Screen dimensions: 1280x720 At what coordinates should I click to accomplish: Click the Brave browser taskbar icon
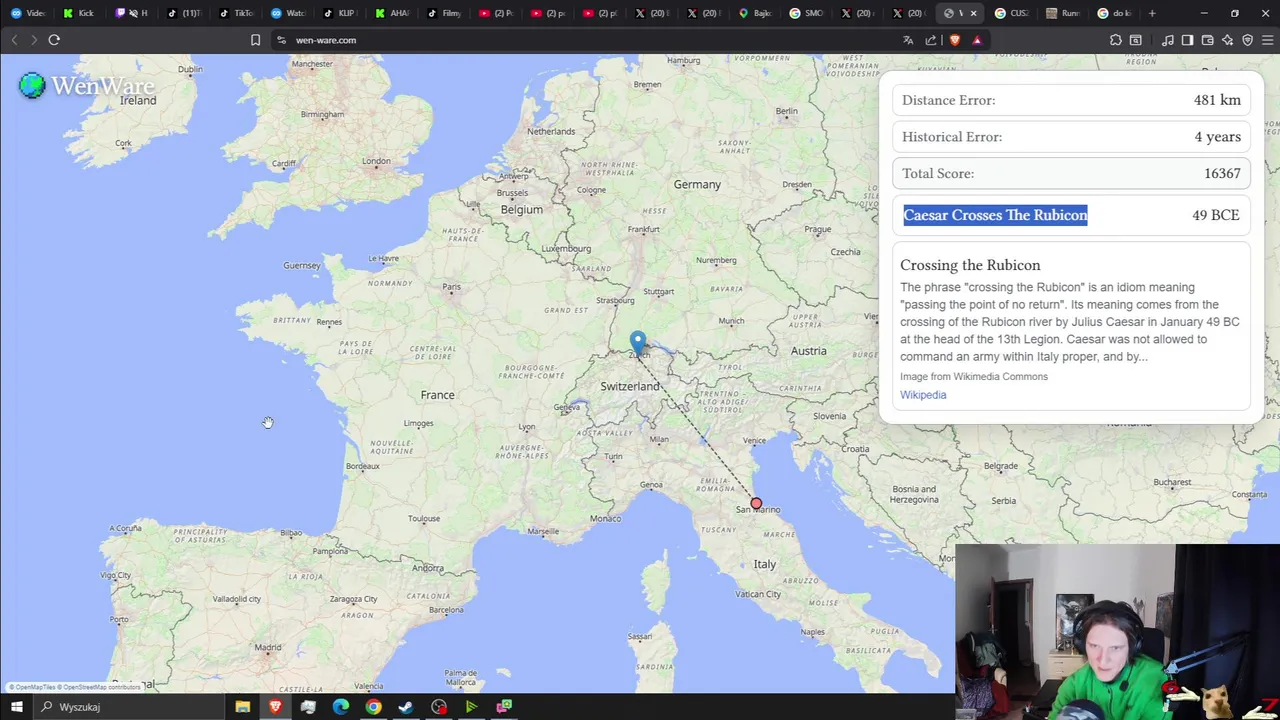(275, 707)
